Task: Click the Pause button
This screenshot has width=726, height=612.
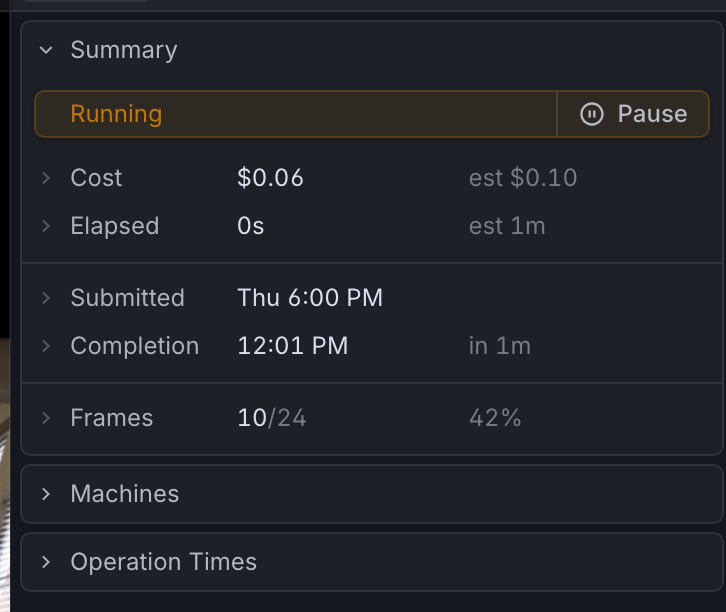Action: pos(633,114)
